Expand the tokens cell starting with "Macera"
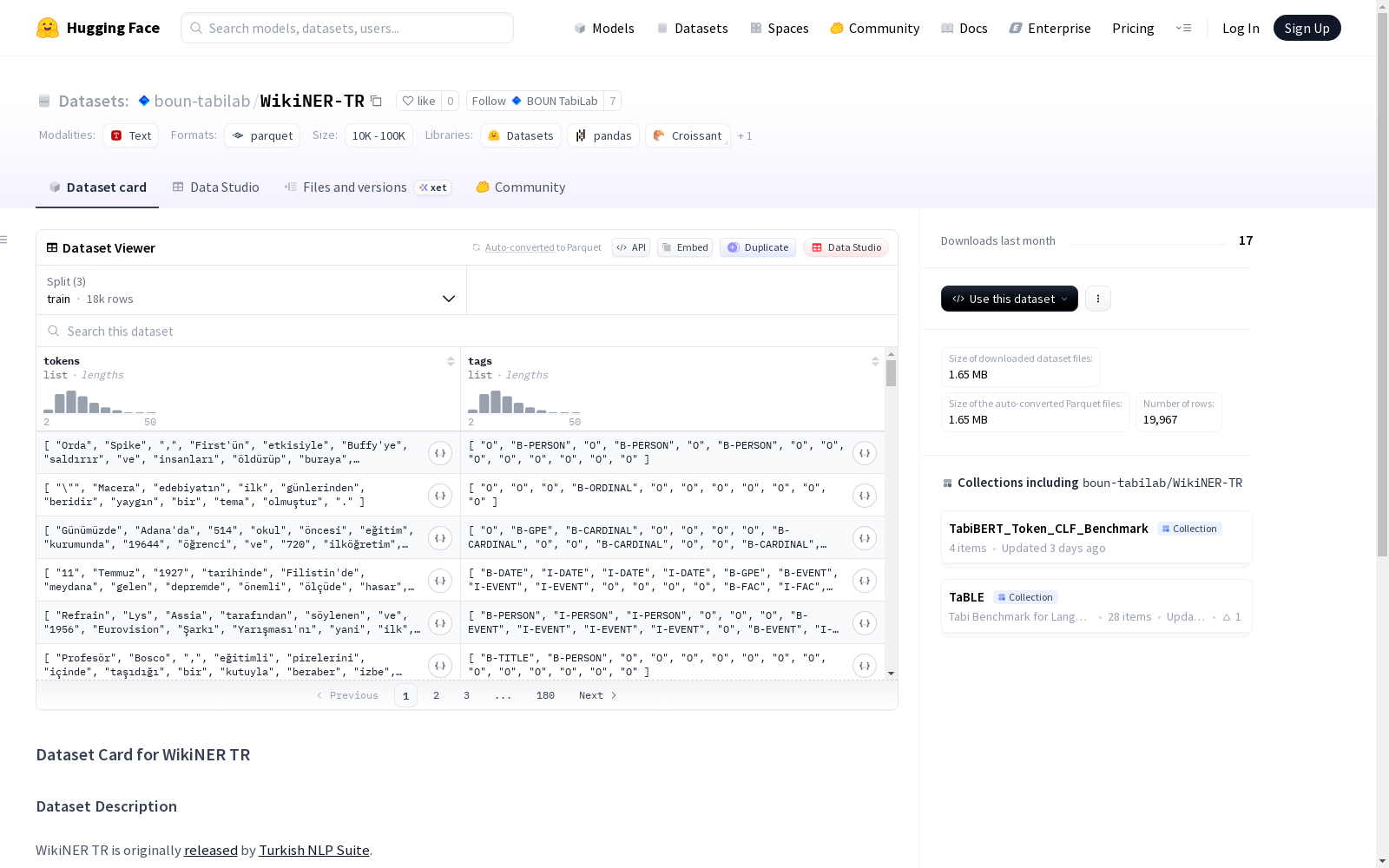 coord(440,496)
